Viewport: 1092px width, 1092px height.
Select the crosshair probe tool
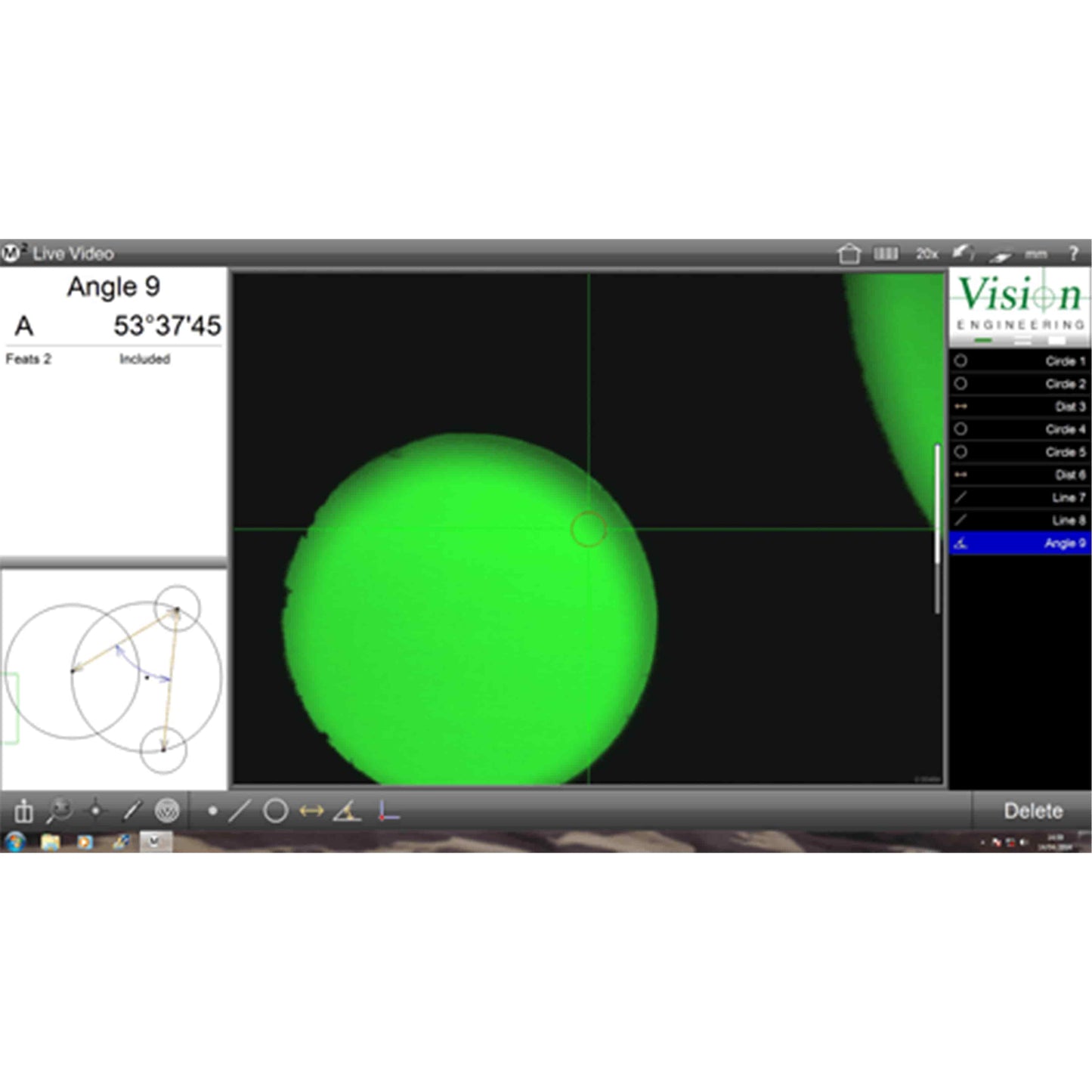point(95,811)
